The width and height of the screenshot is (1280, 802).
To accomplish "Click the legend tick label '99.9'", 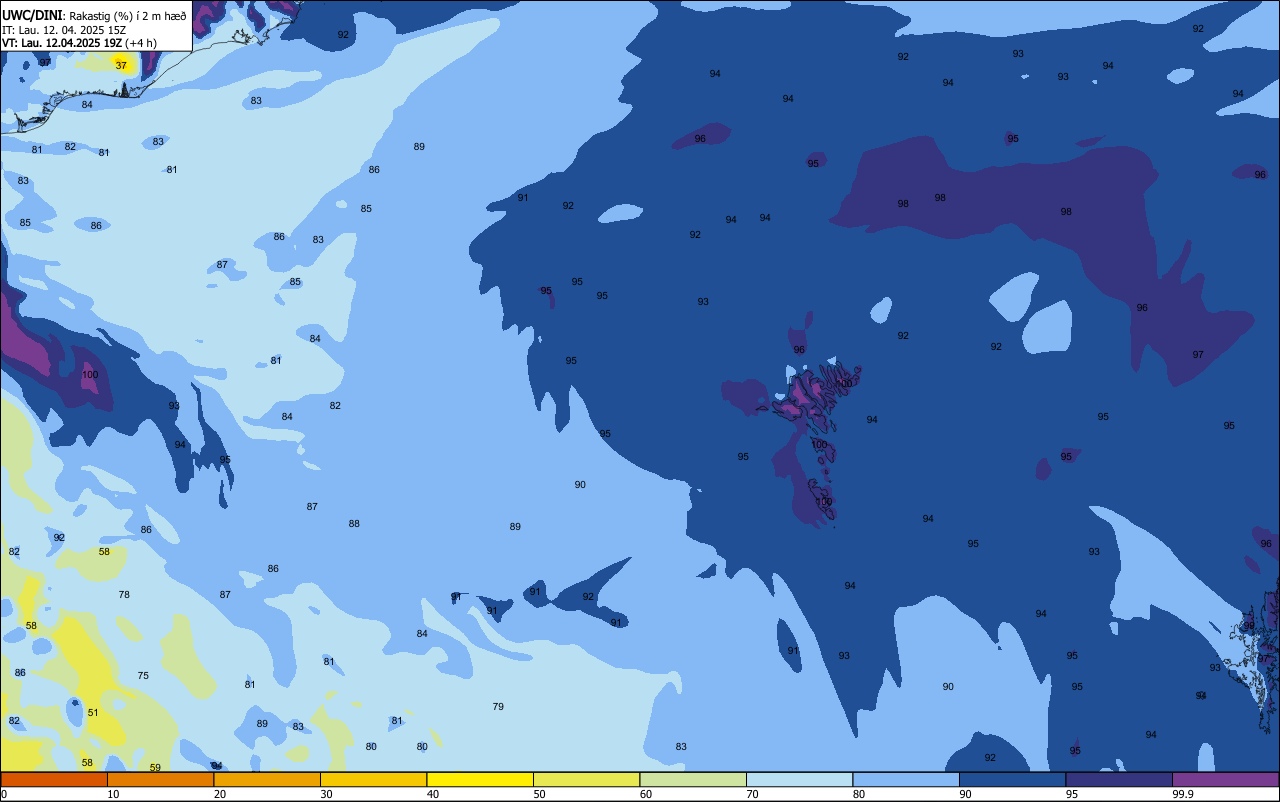I will [x=1183, y=794].
